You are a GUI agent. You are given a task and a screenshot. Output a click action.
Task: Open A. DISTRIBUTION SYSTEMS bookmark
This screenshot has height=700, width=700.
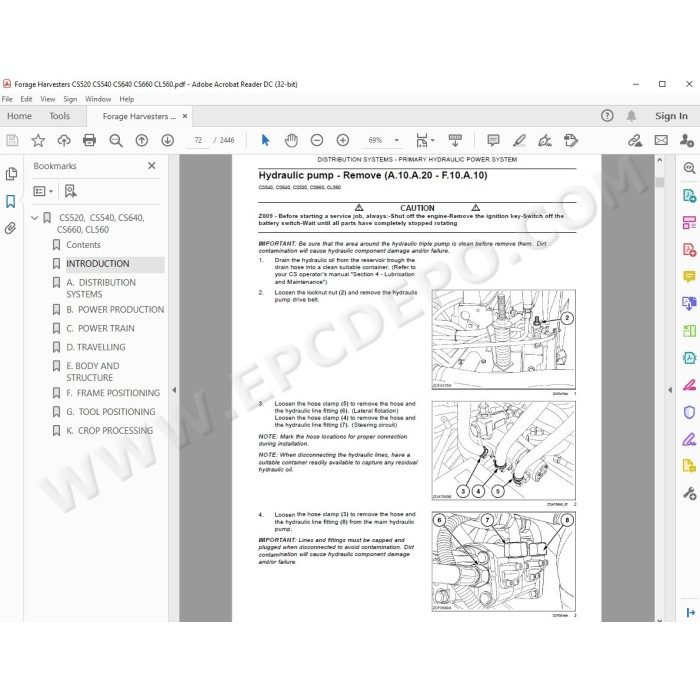point(101,288)
